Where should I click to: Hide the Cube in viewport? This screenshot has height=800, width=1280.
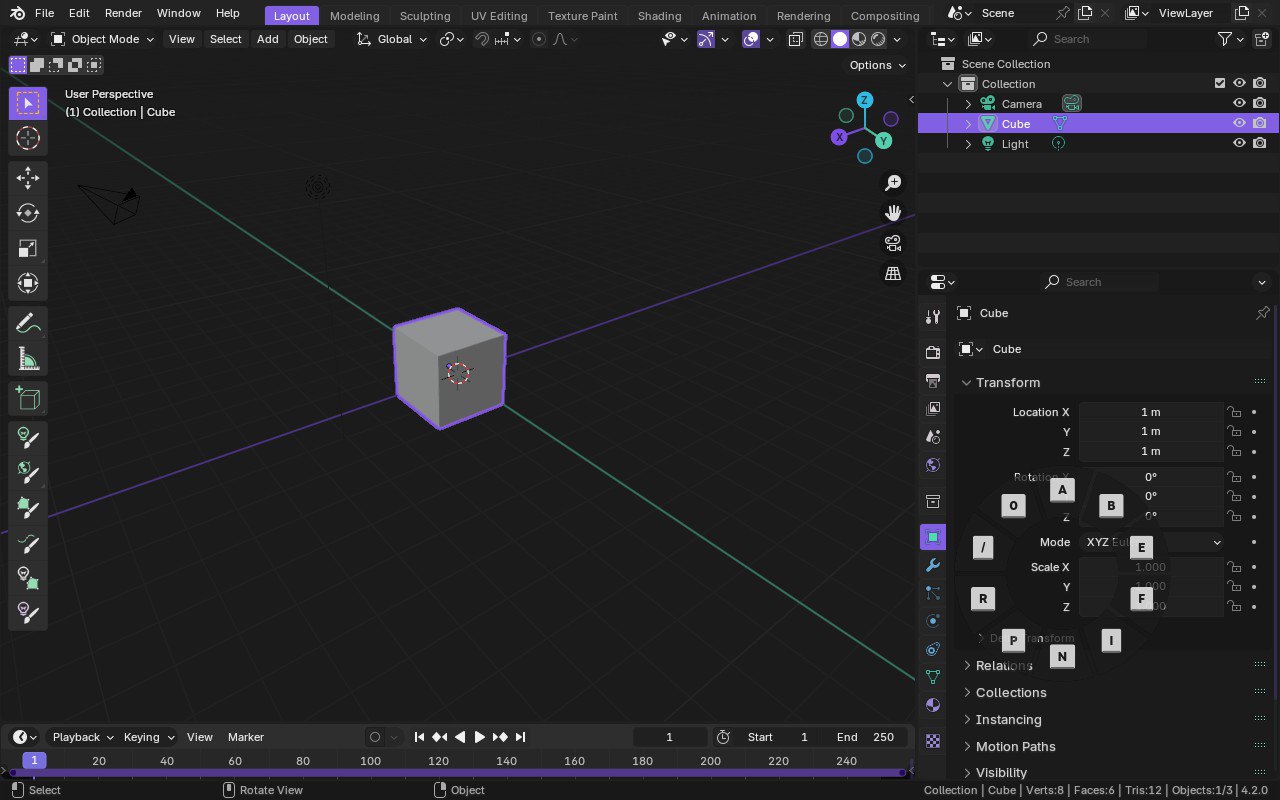[x=1239, y=123]
